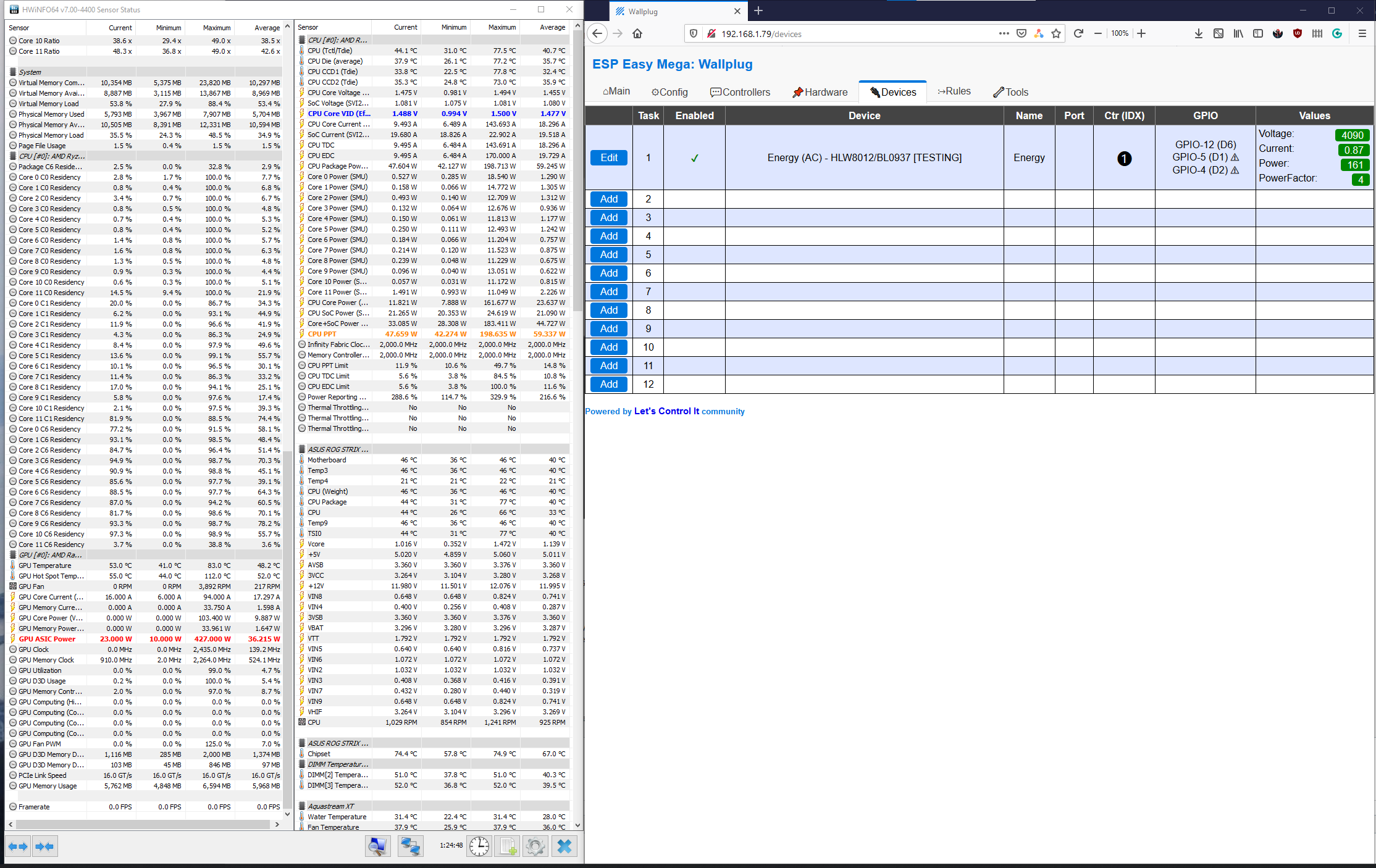Select the Water Temperature sensor row
The height and width of the screenshot is (868, 1376).
click(432, 817)
